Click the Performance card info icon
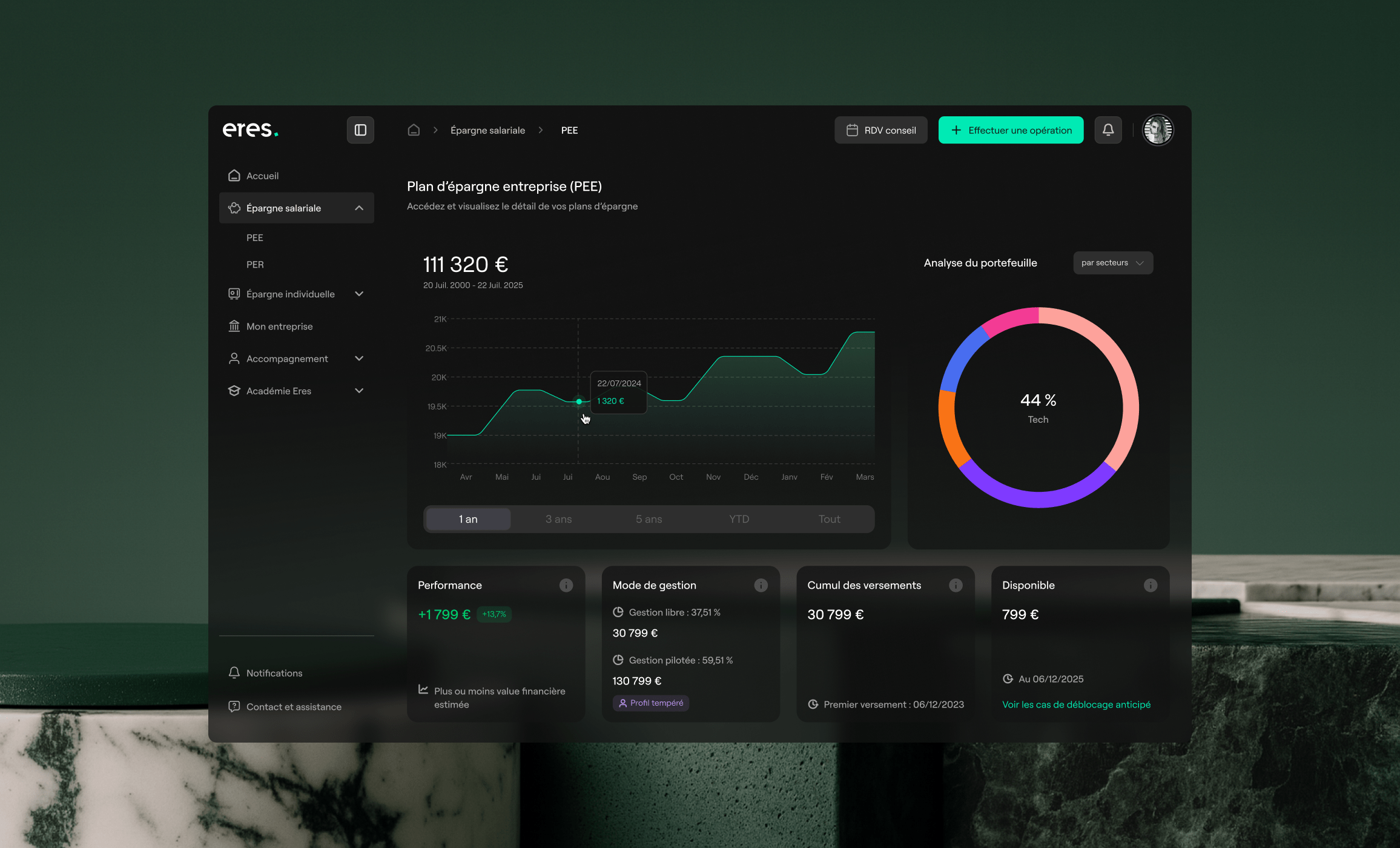This screenshot has width=1400, height=848. tap(566, 585)
